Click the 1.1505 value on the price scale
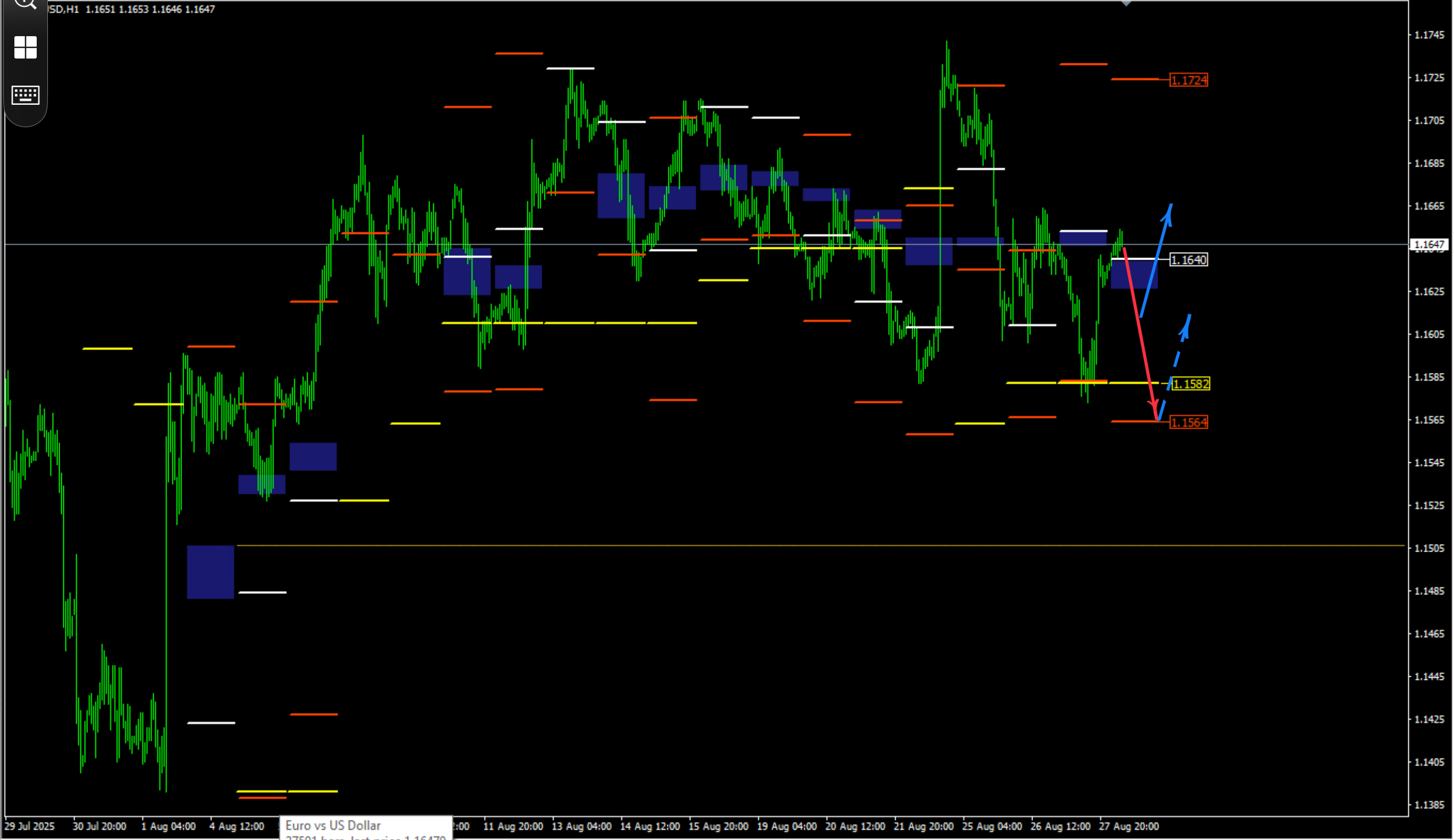Viewport: 1454px width, 840px height. pos(1429,548)
